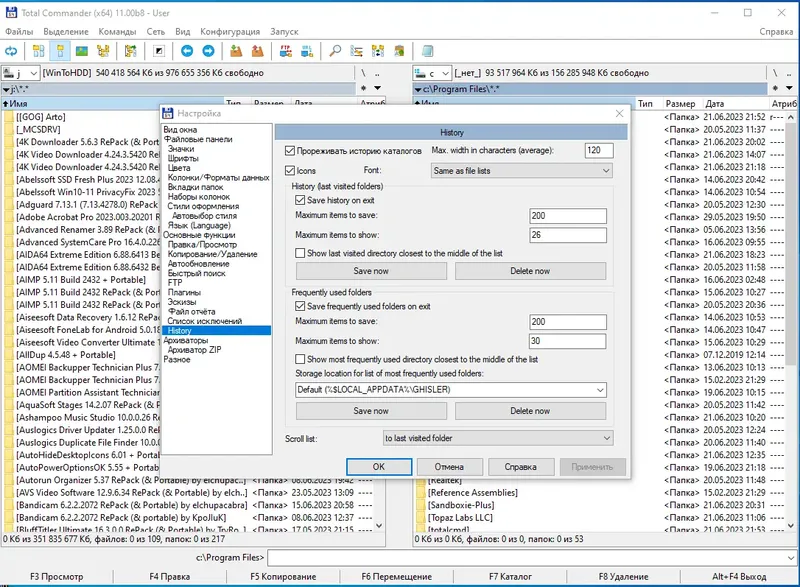Click the forward arrow toolbar icon
Viewport: 800px width, 587px height.
[x=209, y=50]
